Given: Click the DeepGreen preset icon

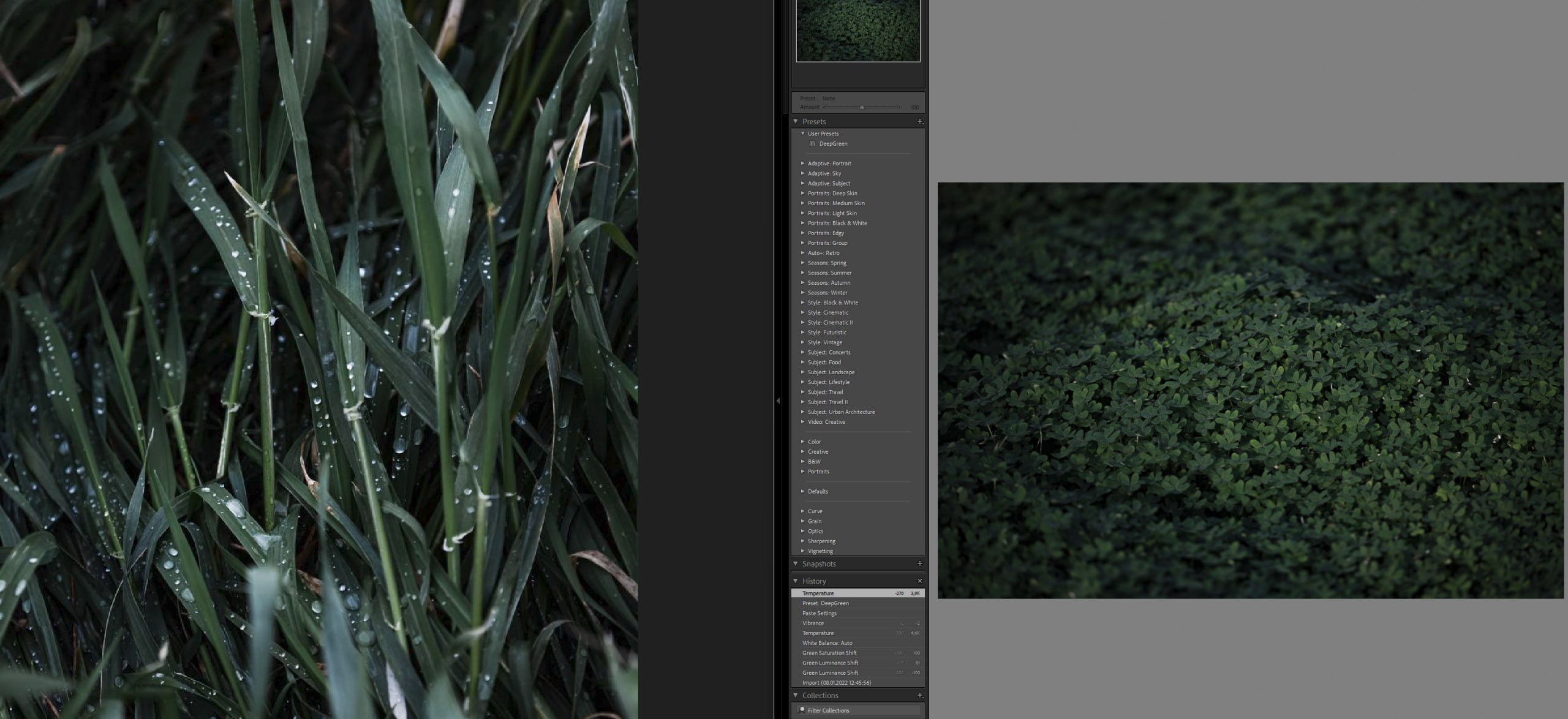Looking at the screenshot, I should [x=812, y=144].
